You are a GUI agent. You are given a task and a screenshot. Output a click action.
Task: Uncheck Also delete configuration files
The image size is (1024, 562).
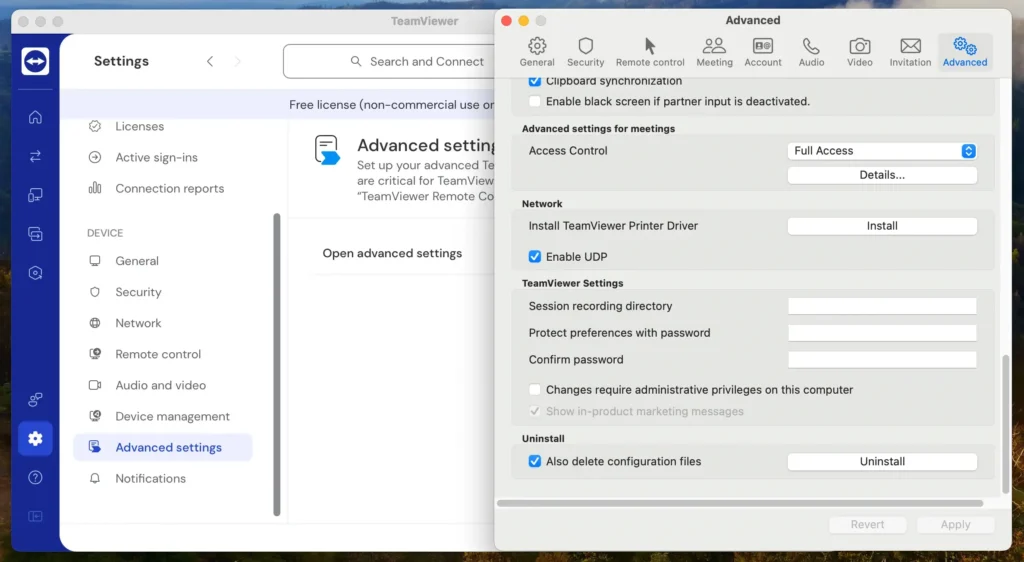point(534,461)
